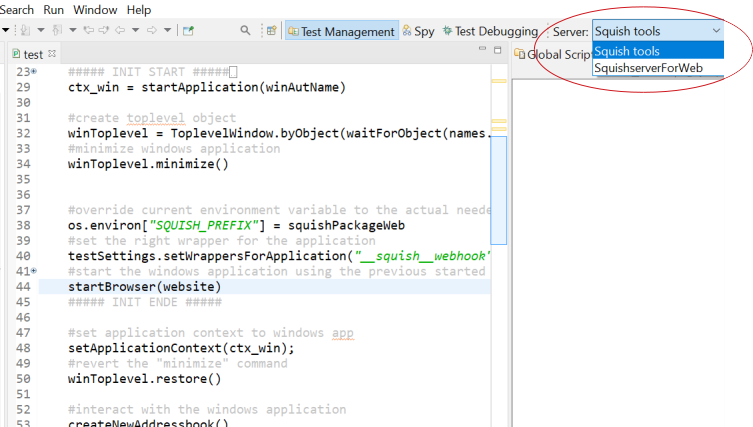Screen dimensions: 753x427
Task: Expand folded code at line 23
Action: [35, 72]
